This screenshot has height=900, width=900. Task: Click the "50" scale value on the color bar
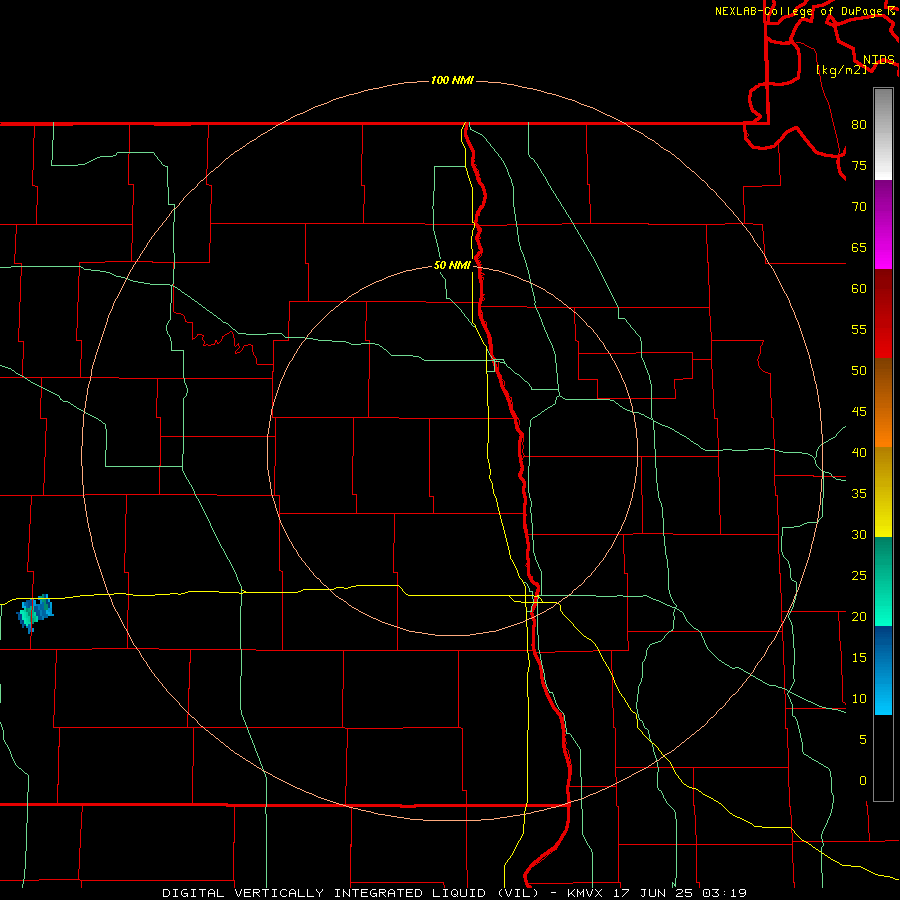[859, 370]
